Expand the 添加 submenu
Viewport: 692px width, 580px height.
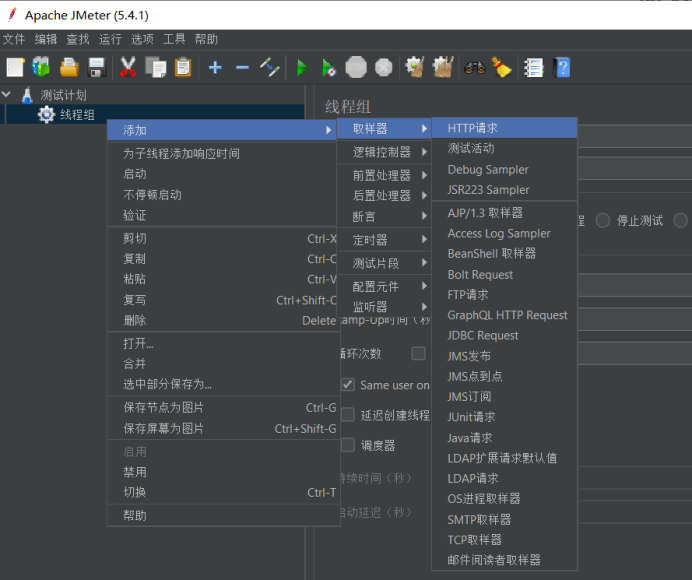pyautogui.click(x=222, y=130)
